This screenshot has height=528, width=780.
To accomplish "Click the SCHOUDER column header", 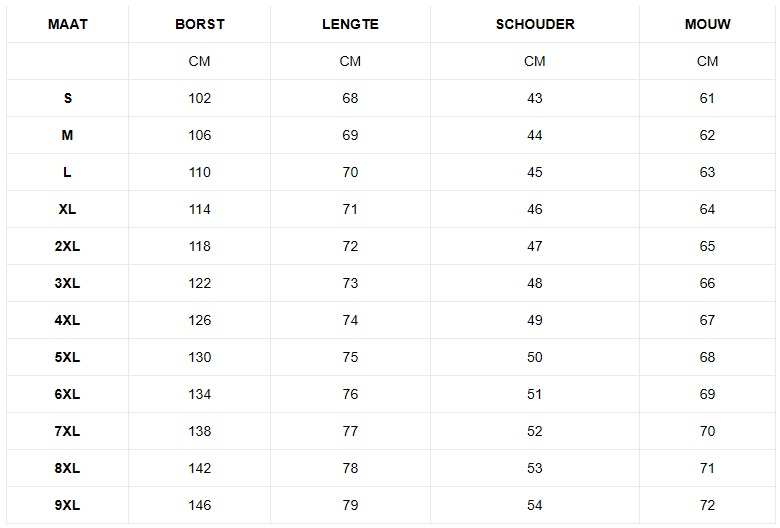I will (x=535, y=24).
